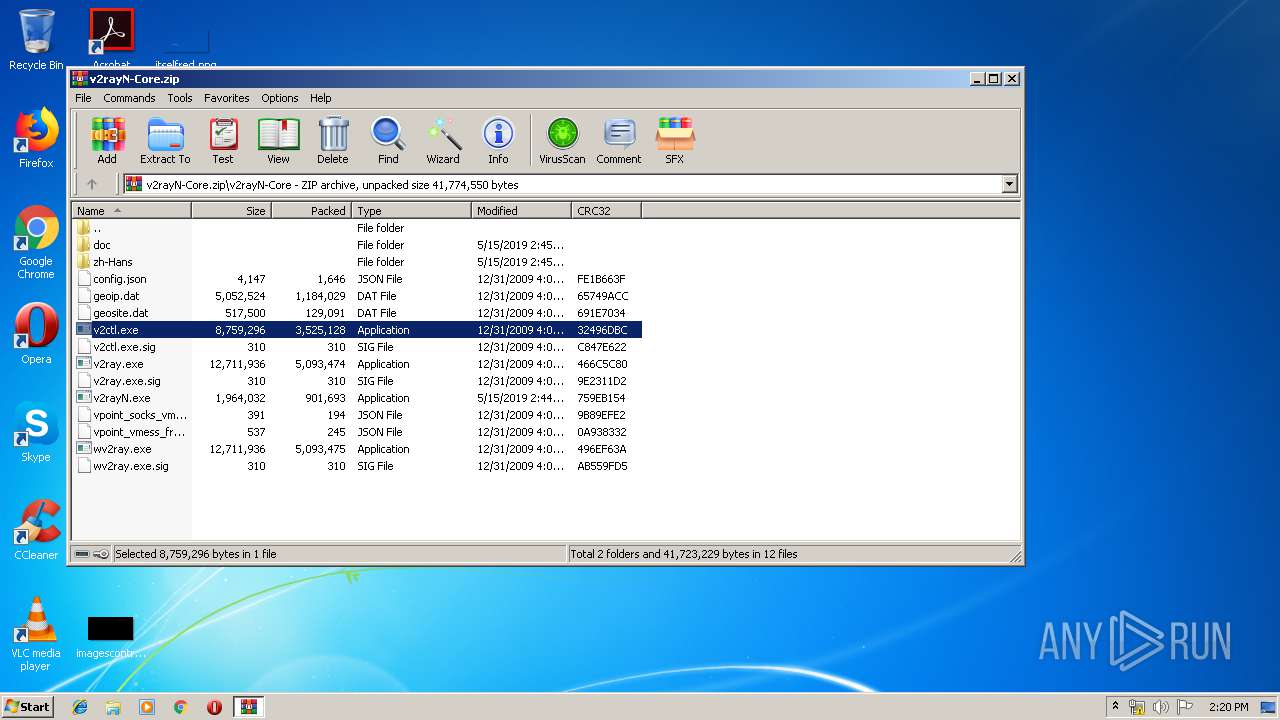Open Skype desktop shortcut
1280x720 pixels.
click(x=36, y=432)
